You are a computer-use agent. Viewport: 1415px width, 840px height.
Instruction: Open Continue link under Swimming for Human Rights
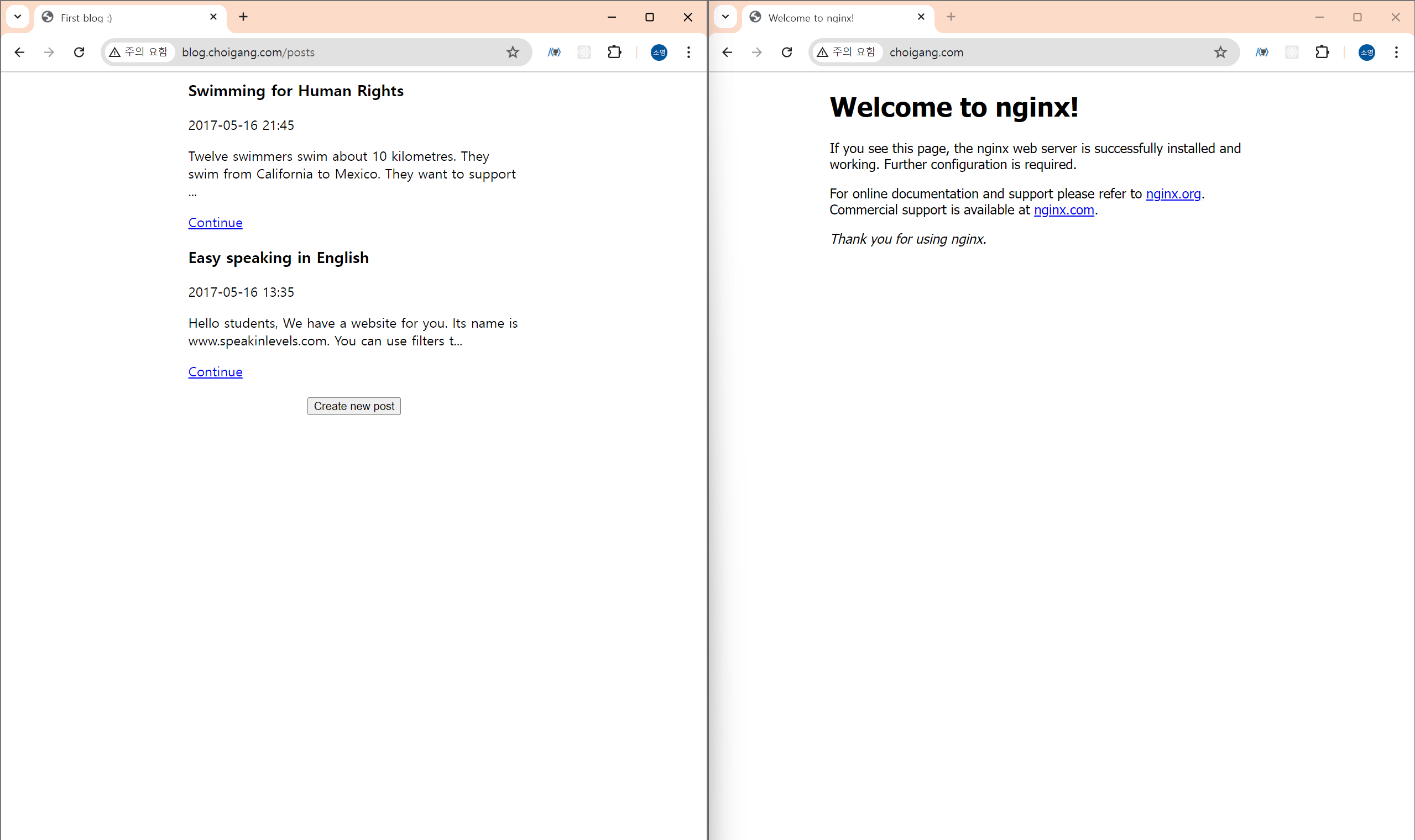(215, 223)
